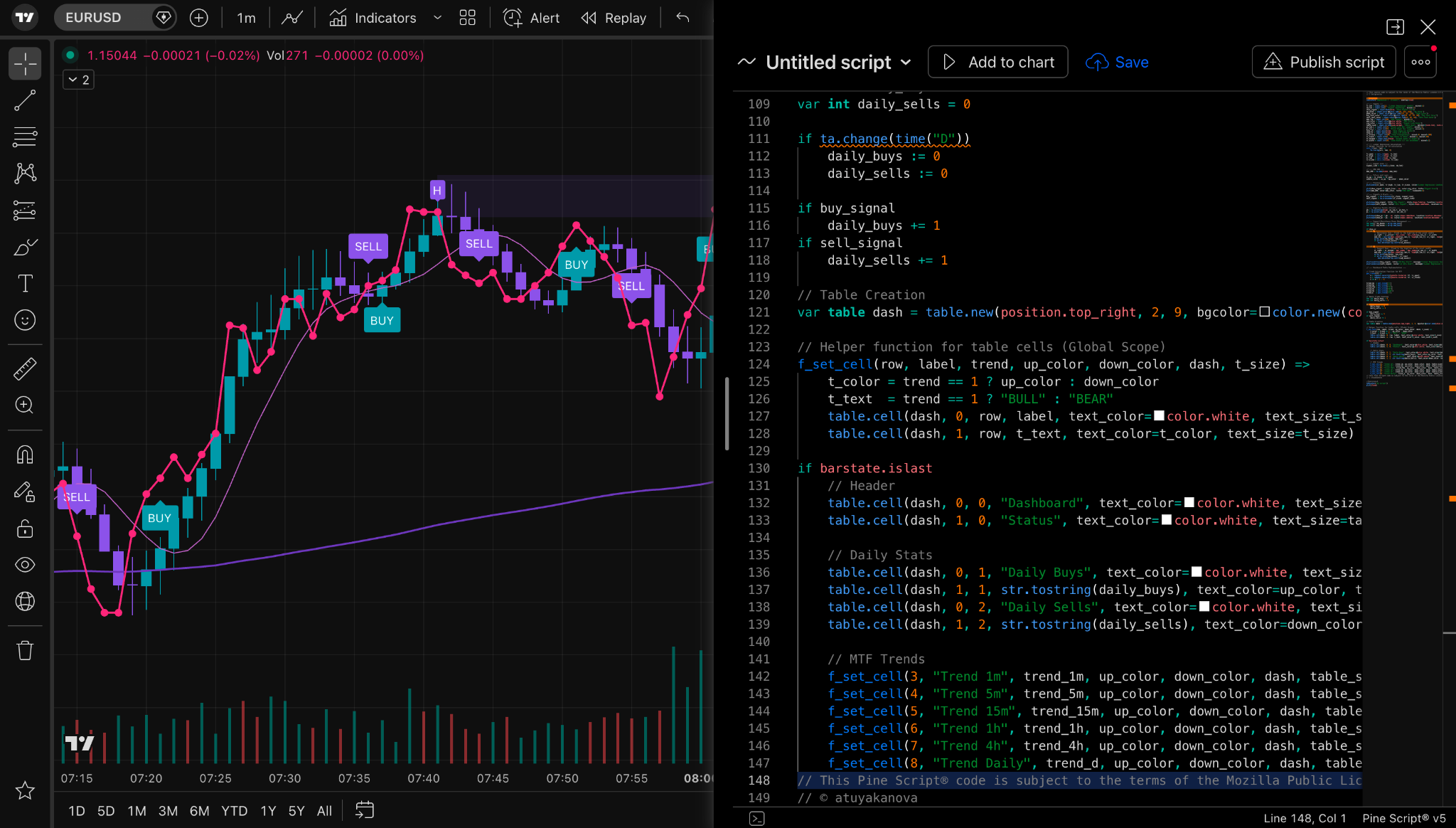Detach the Pine editor into new window
This screenshot has height=828, width=1456.
[1395, 27]
